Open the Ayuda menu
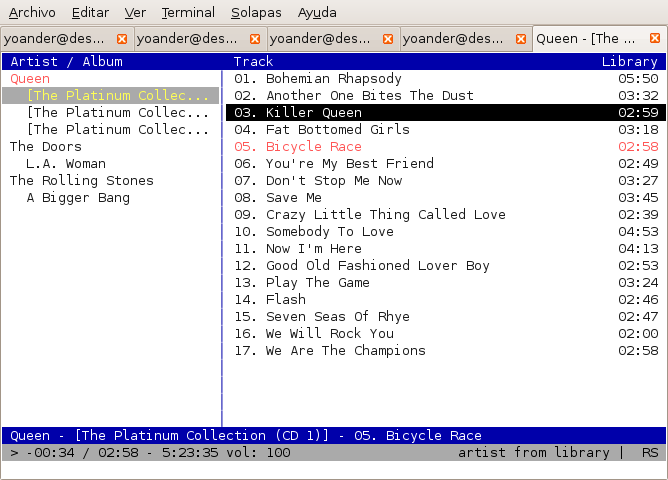 317,13
